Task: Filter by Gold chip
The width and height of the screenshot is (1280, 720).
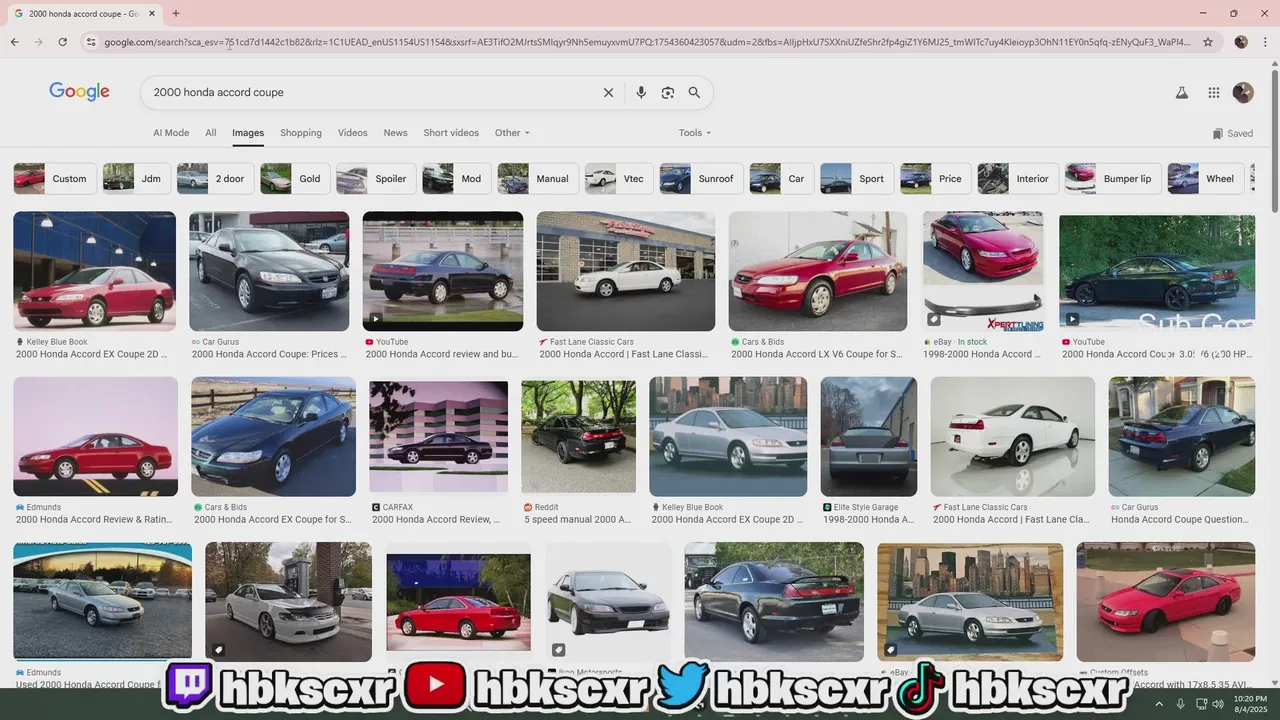Action: click(295, 179)
